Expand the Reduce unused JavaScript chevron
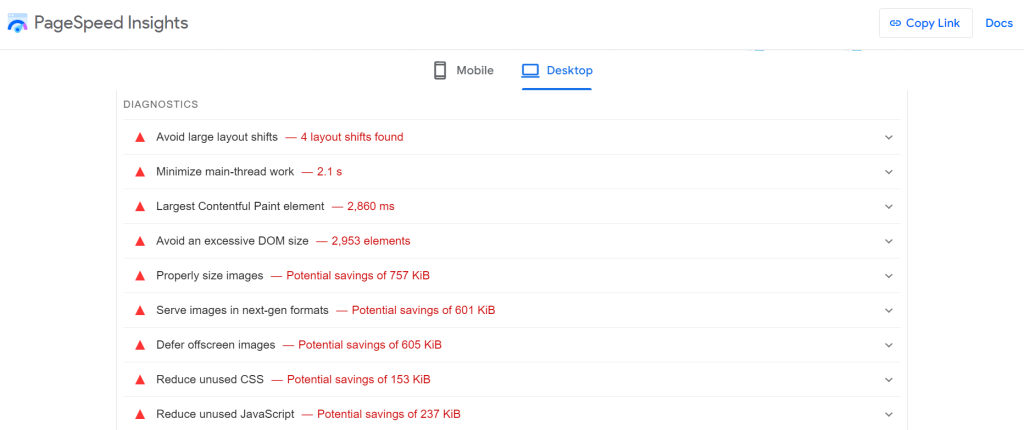 pyautogui.click(x=888, y=414)
